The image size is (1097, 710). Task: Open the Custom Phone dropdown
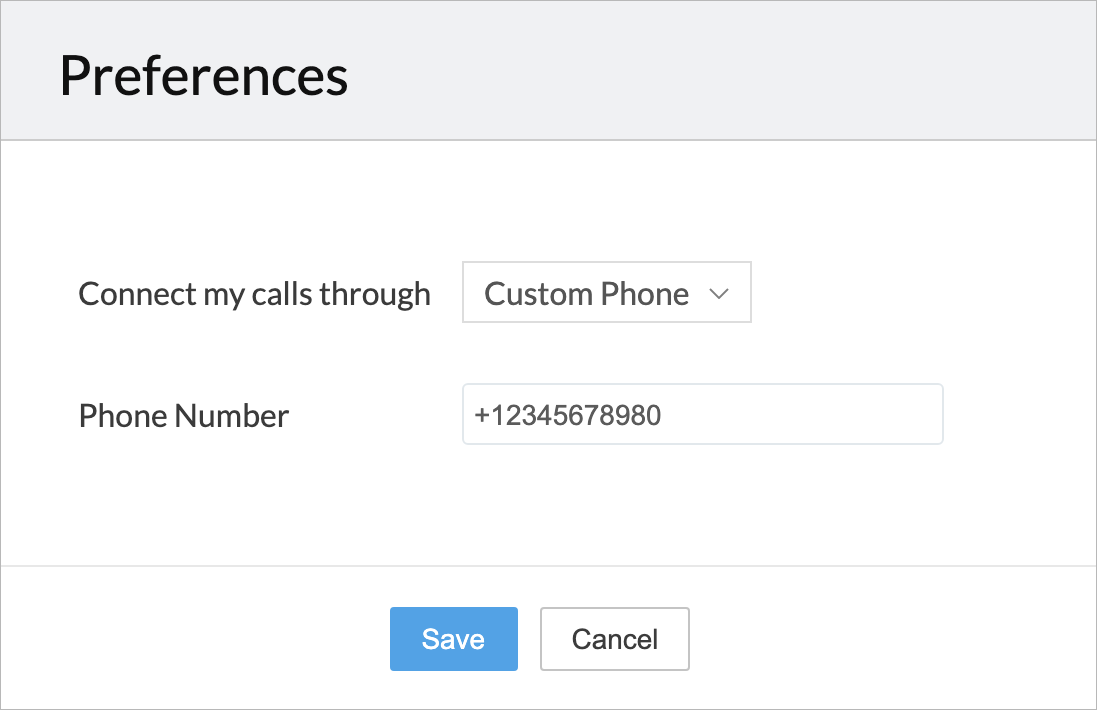pyautogui.click(x=606, y=293)
